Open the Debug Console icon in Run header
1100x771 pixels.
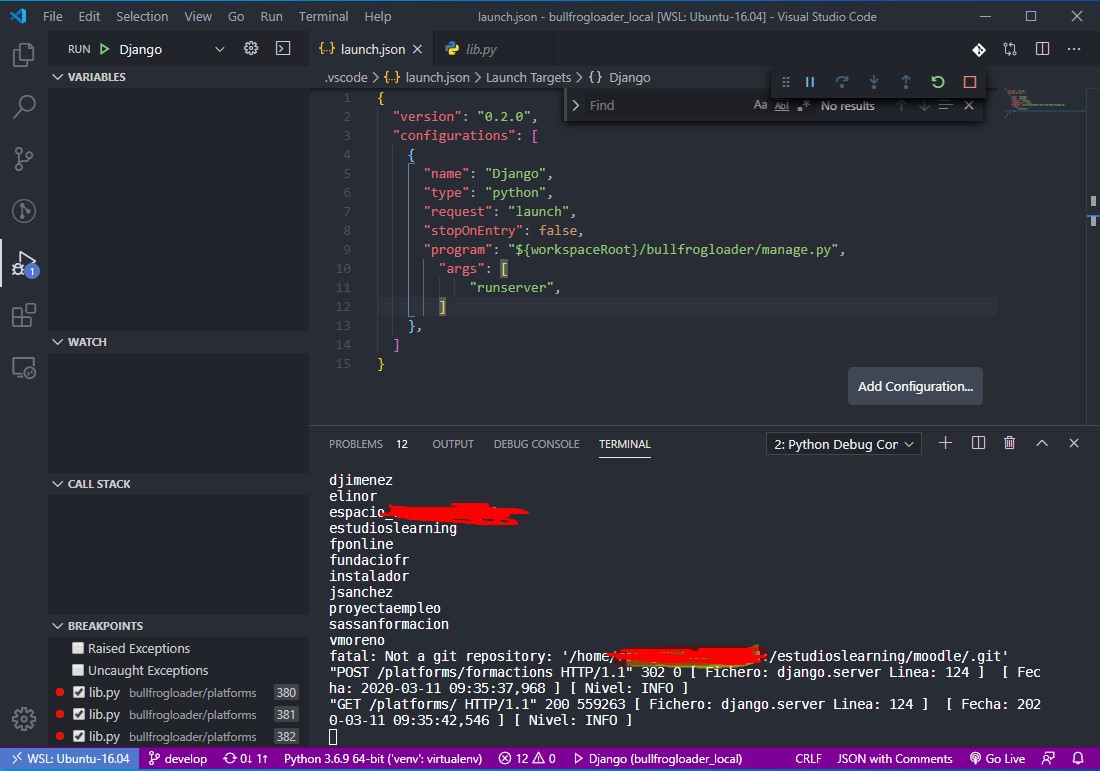[283, 48]
